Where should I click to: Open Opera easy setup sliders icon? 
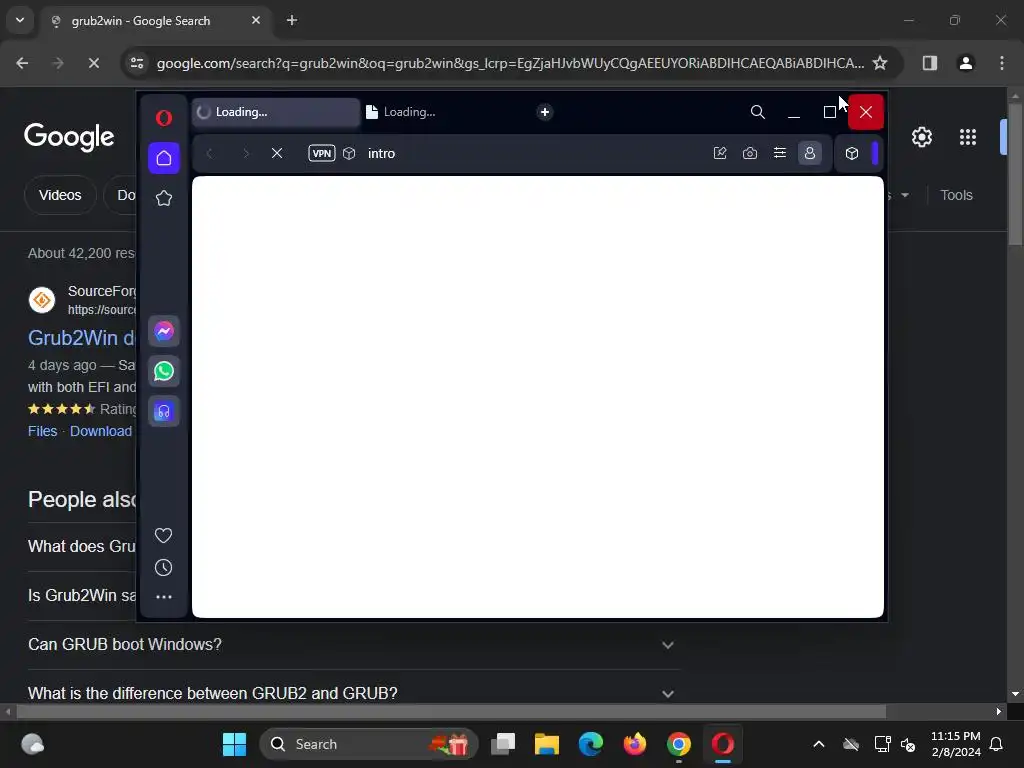coord(780,153)
